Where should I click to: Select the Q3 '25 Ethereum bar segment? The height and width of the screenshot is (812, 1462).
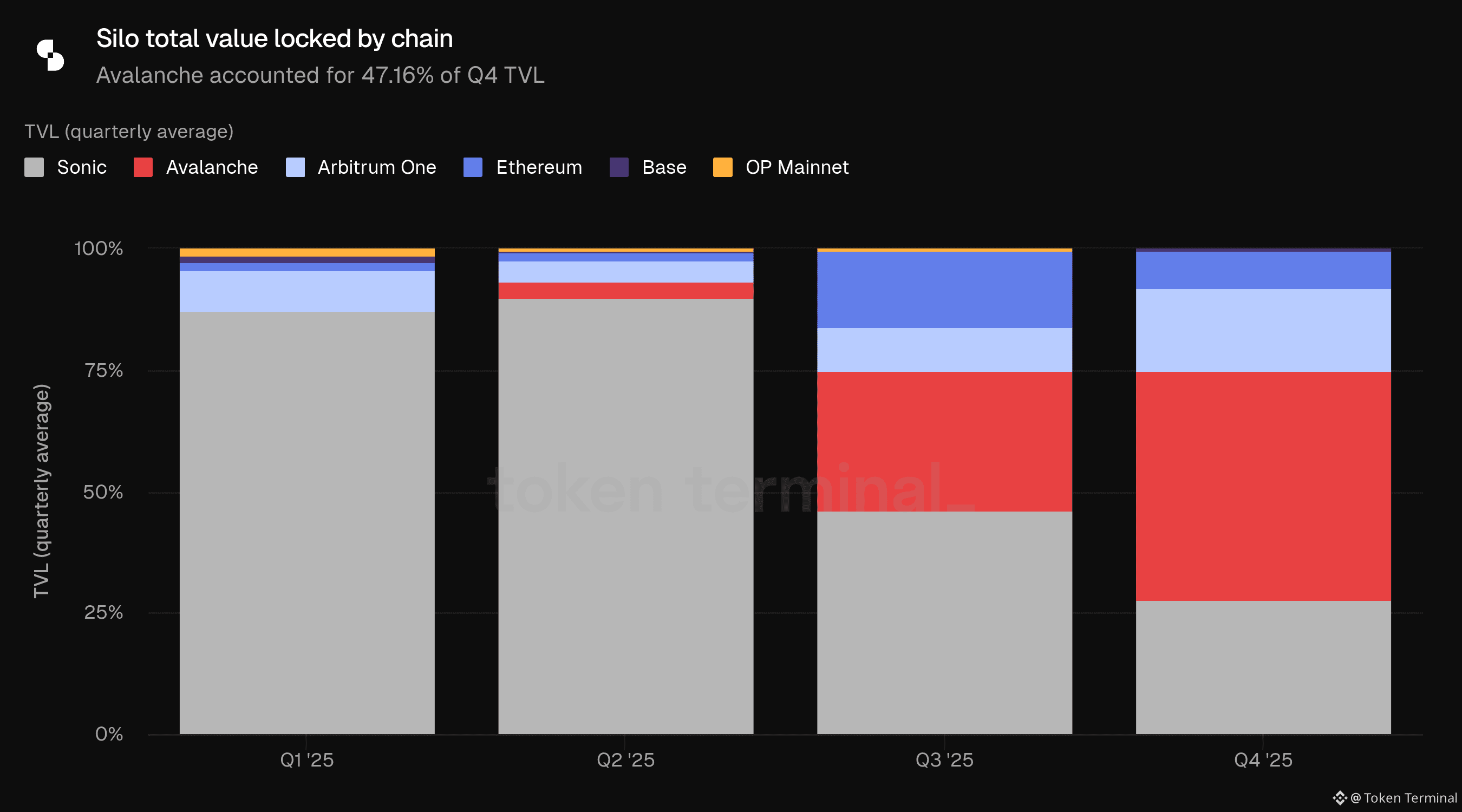944,290
